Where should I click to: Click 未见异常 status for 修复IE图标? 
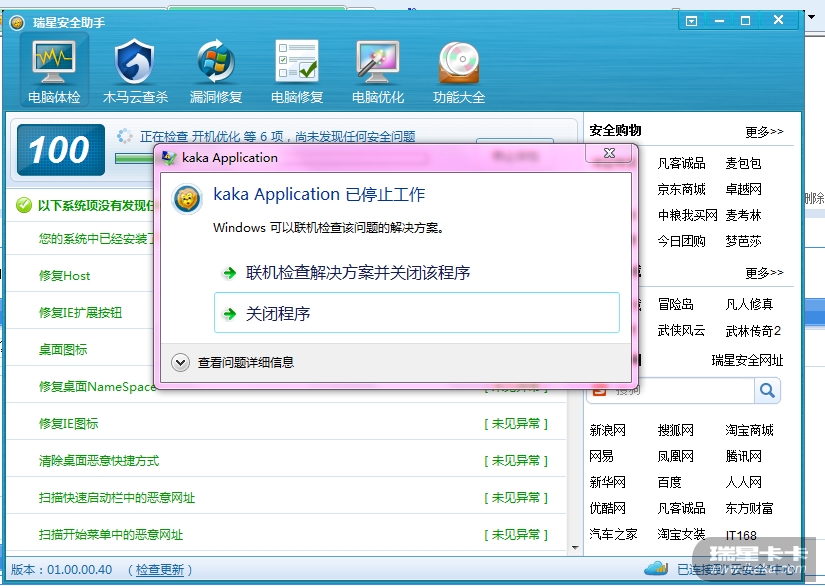pyautogui.click(x=516, y=424)
